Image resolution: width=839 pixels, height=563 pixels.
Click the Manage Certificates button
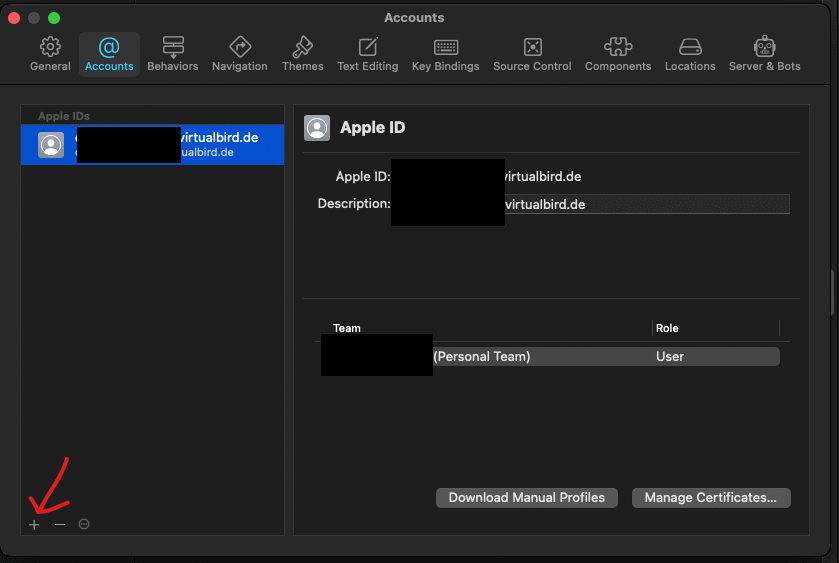coord(711,498)
